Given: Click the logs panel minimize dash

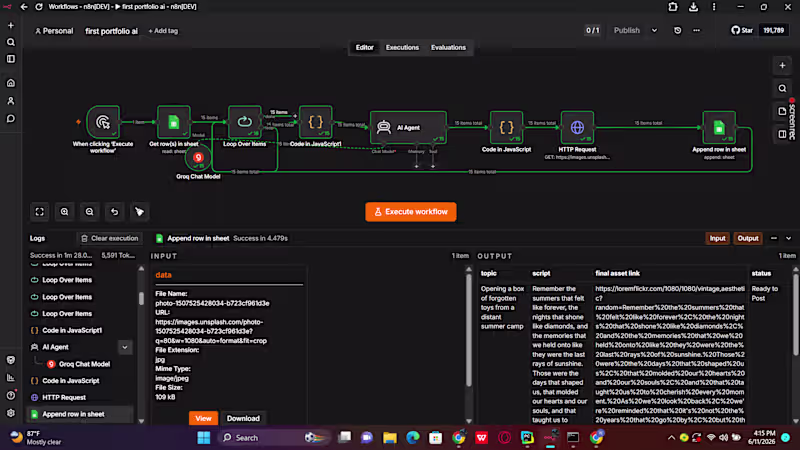Looking at the screenshot, I should tap(773, 238).
